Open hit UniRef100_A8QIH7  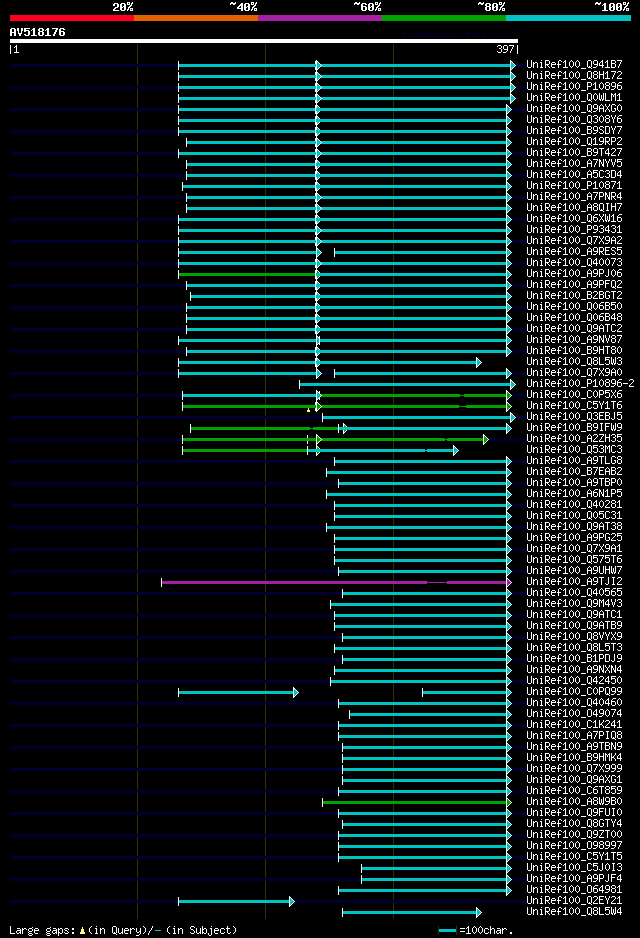[574, 207]
